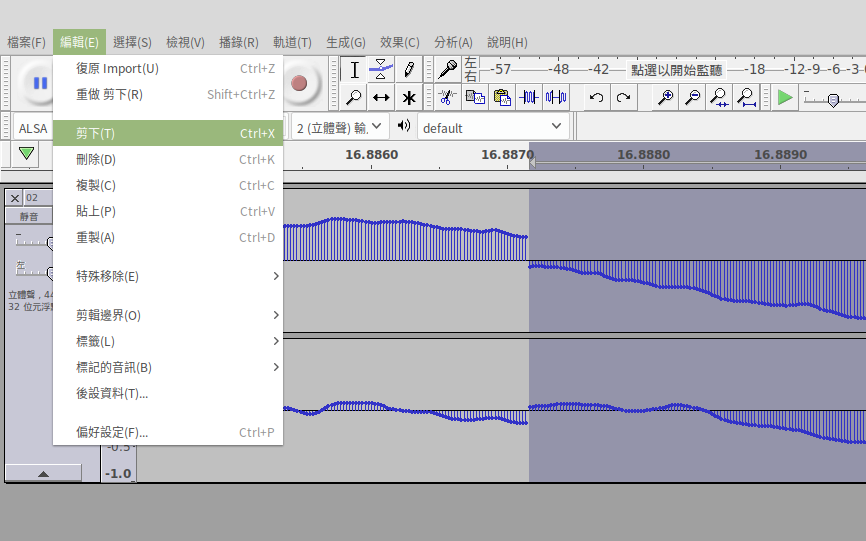This screenshot has height=541, width=866.
Task: Click the Trim audio toolbar icon
Action: tap(529, 98)
